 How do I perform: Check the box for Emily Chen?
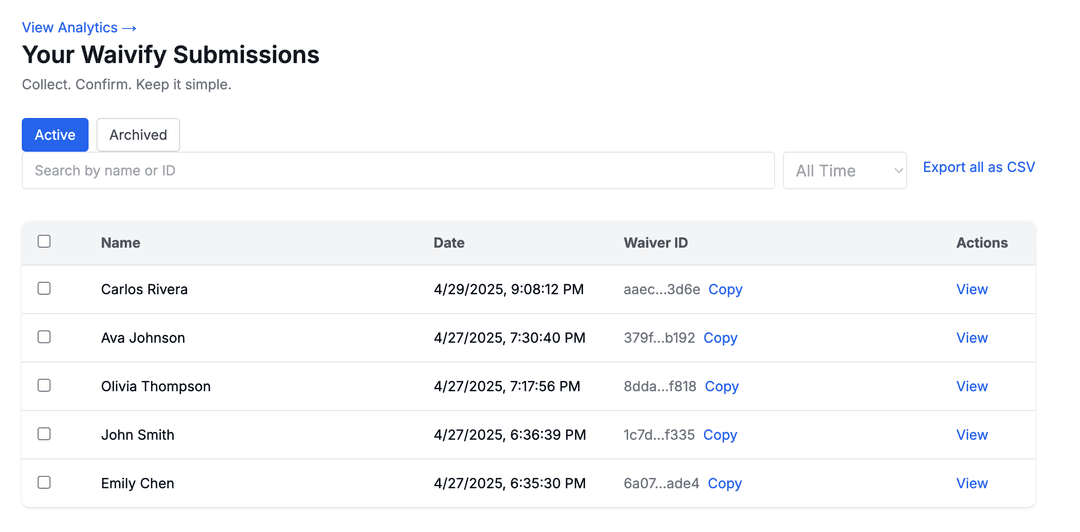44,482
